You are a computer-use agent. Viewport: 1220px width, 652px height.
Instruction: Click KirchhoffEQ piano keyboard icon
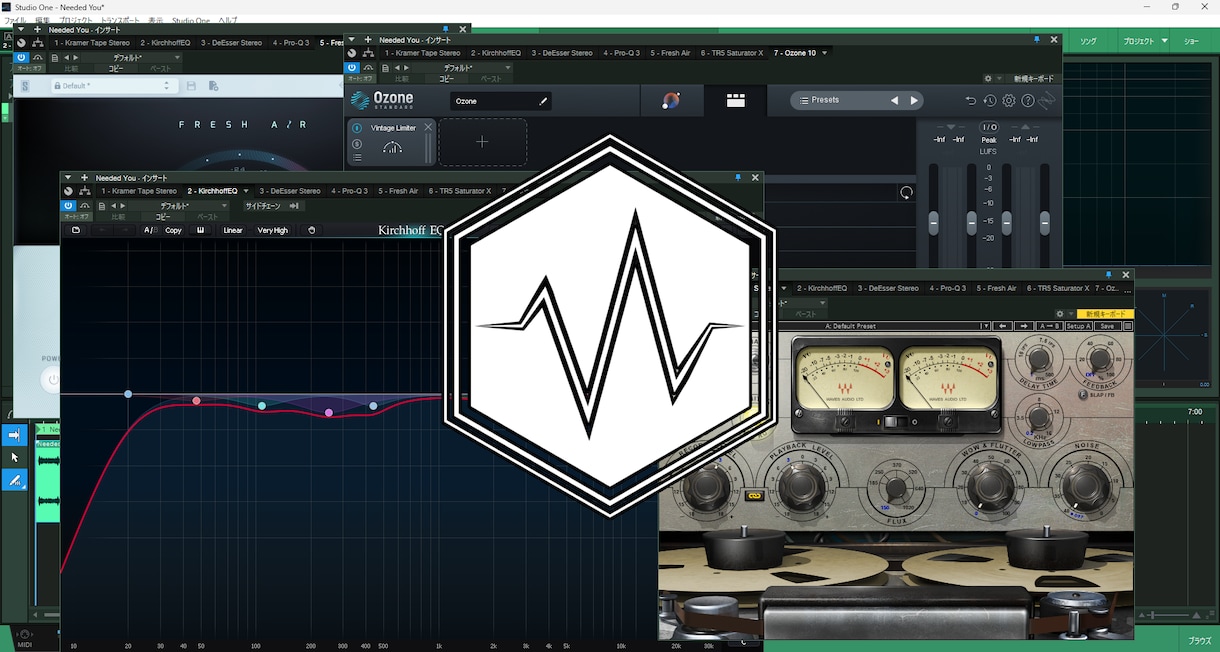pos(201,230)
